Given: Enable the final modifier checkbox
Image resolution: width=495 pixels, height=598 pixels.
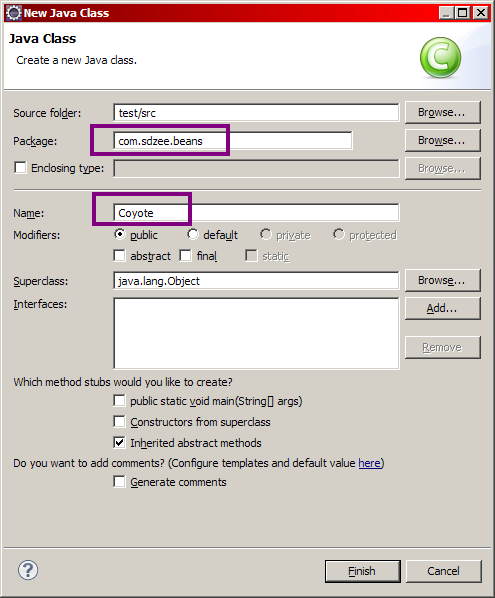Looking at the screenshot, I should [x=186, y=256].
